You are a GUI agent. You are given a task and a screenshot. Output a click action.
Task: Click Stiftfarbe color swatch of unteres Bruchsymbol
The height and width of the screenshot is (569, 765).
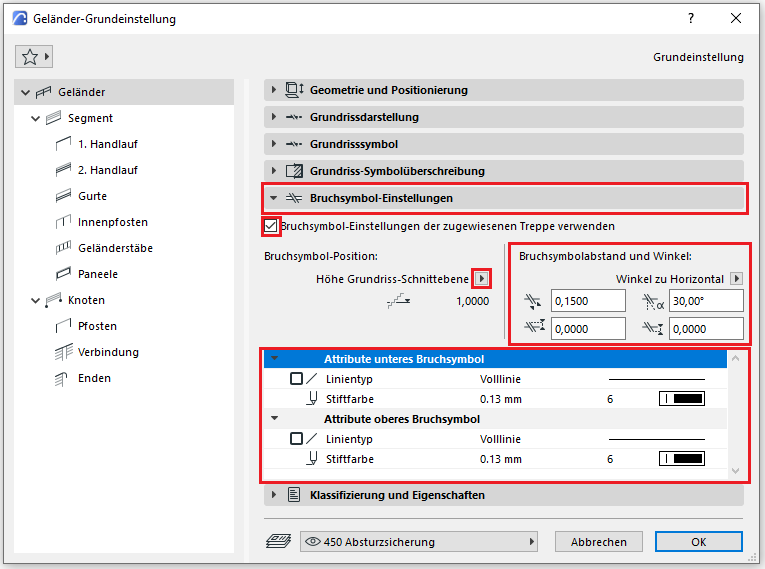tap(681, 400)
